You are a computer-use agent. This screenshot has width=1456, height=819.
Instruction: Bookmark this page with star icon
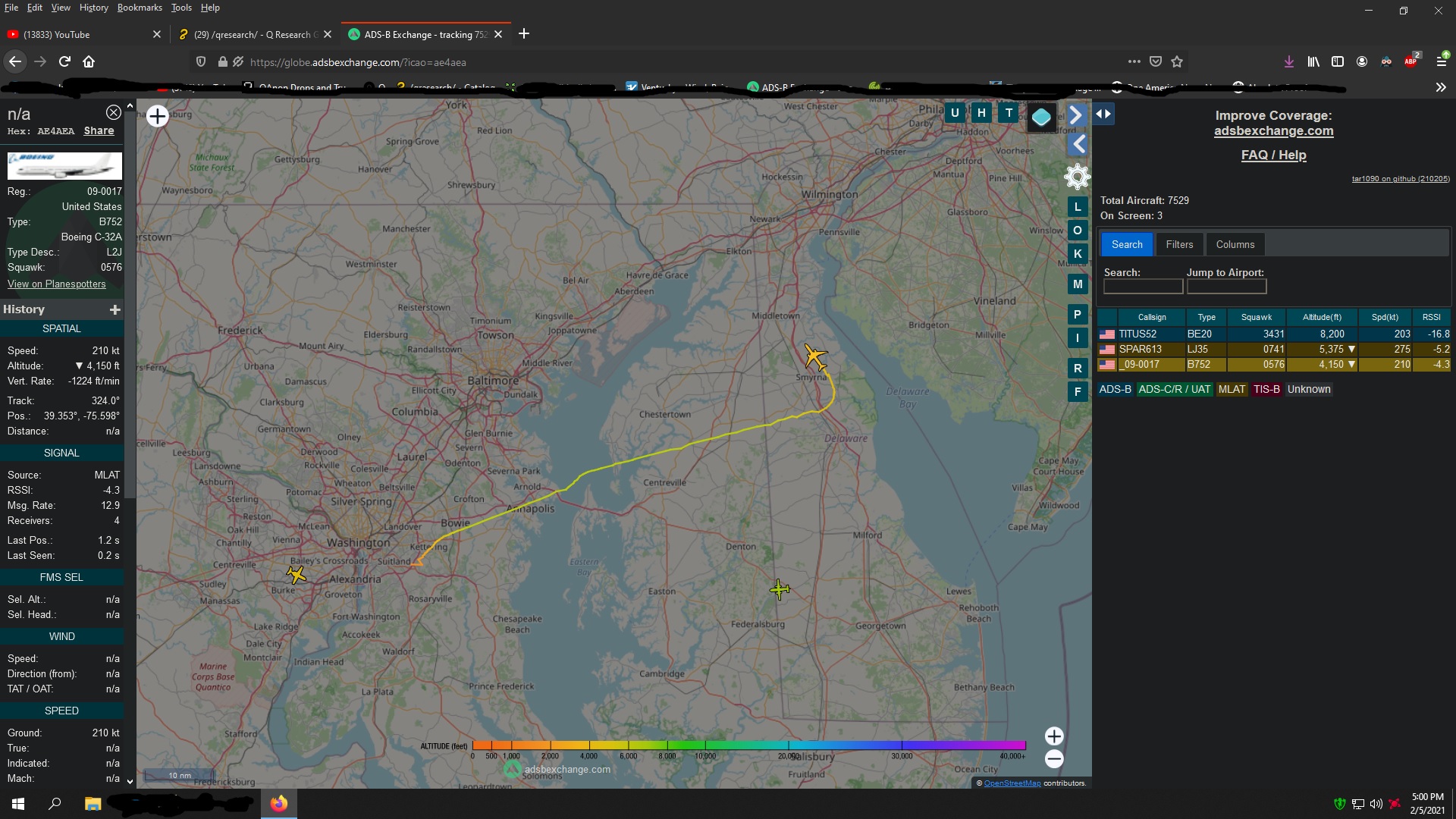point(1177,61)
